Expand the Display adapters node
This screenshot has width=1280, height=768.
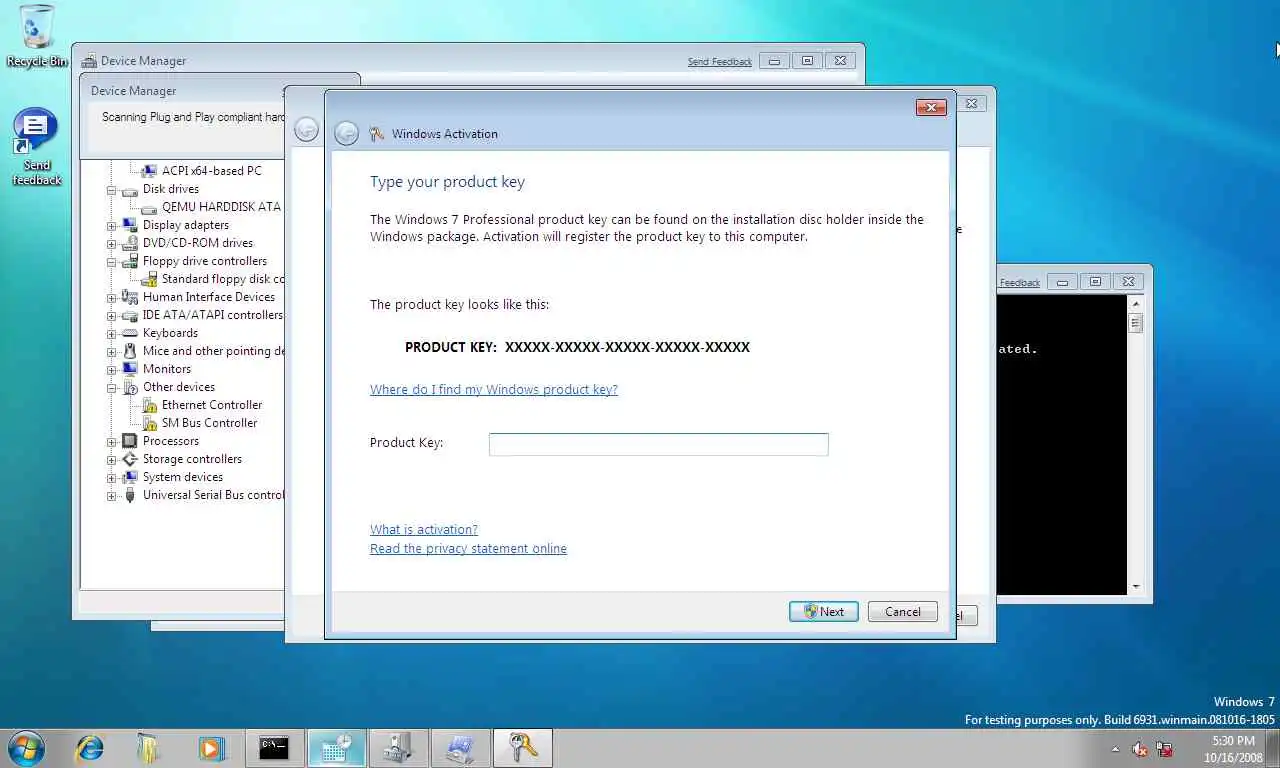coord(112,225)
